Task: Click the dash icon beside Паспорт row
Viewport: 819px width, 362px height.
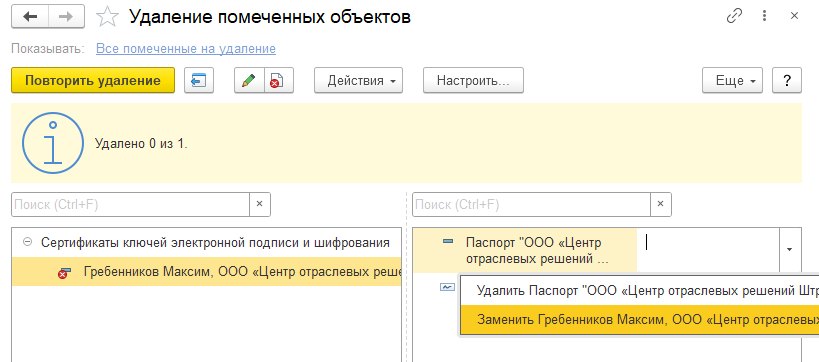Action: coord(448,242)
